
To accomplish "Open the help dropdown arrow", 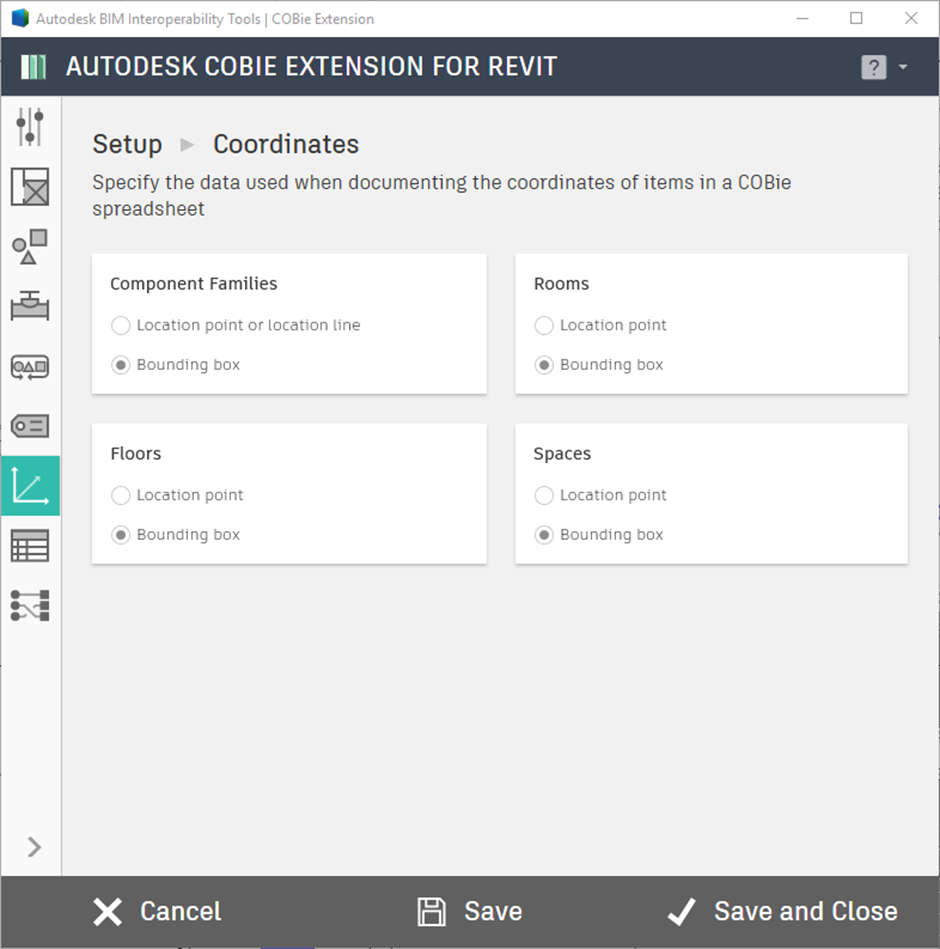I will pos(903,67).
